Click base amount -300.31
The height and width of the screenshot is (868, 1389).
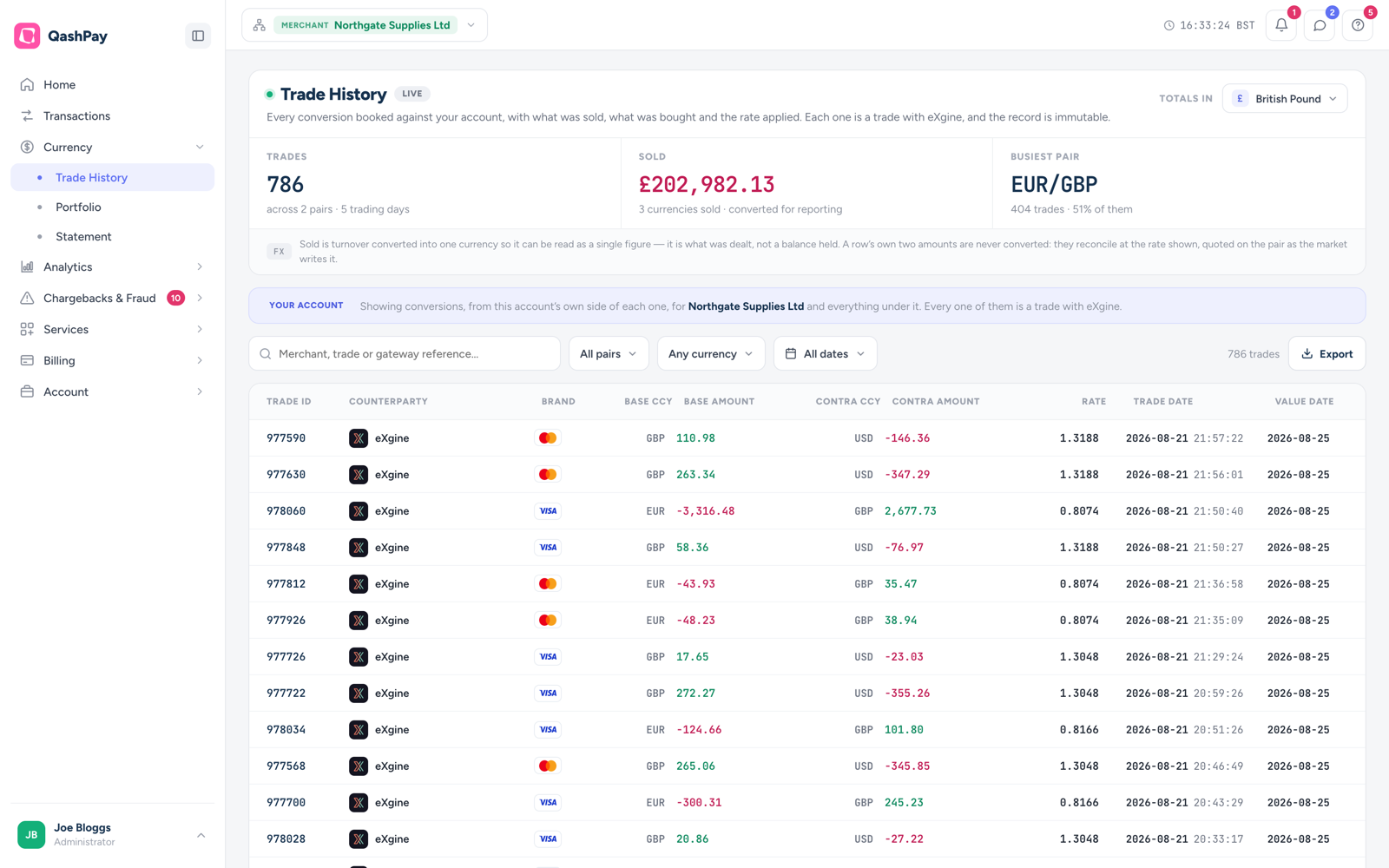coord(699,803)
